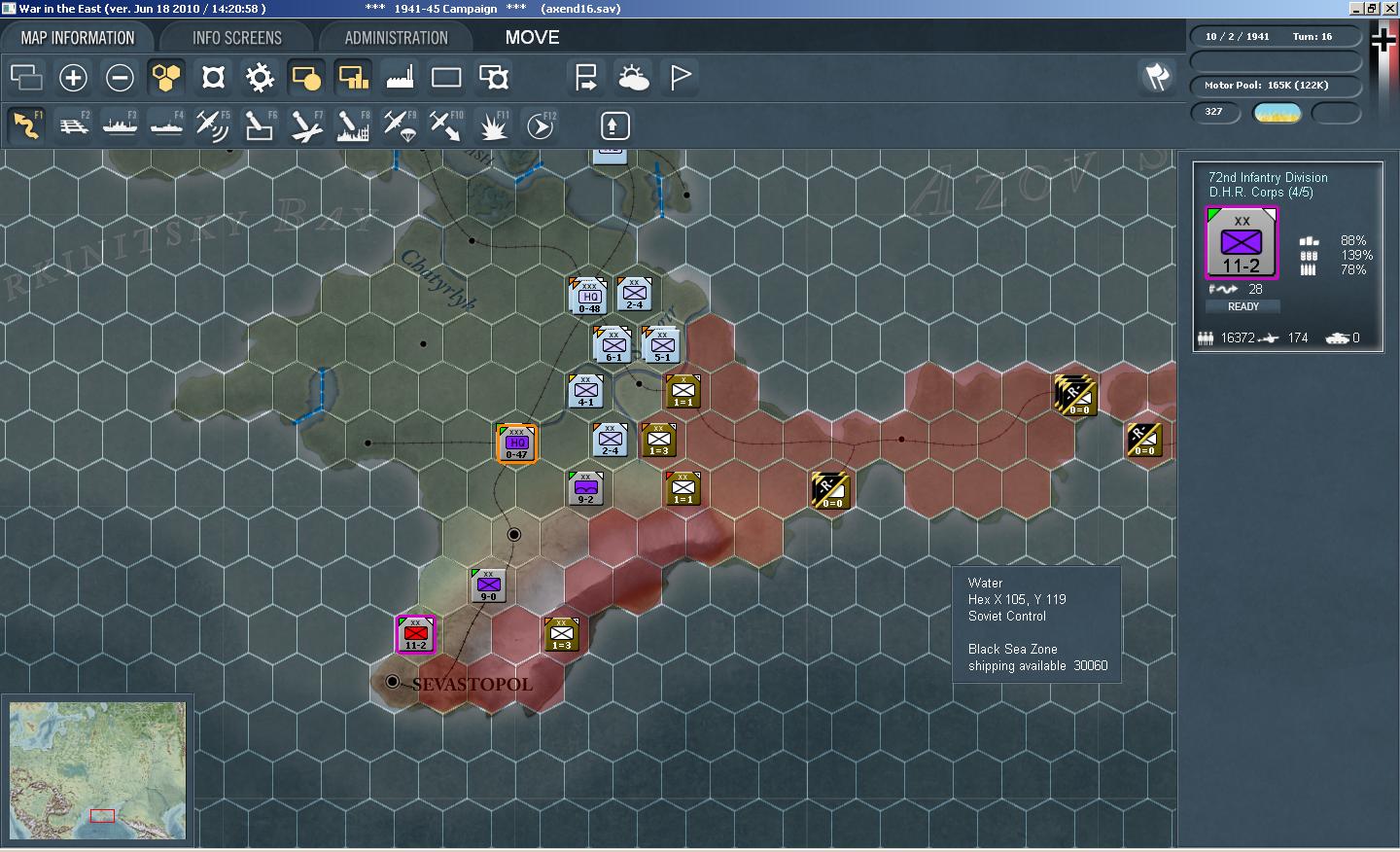Click the stacked-windows icon first in the toolbar
Image resolution: width=1400 pixels, height=852 pixels.
click(26, 78)
